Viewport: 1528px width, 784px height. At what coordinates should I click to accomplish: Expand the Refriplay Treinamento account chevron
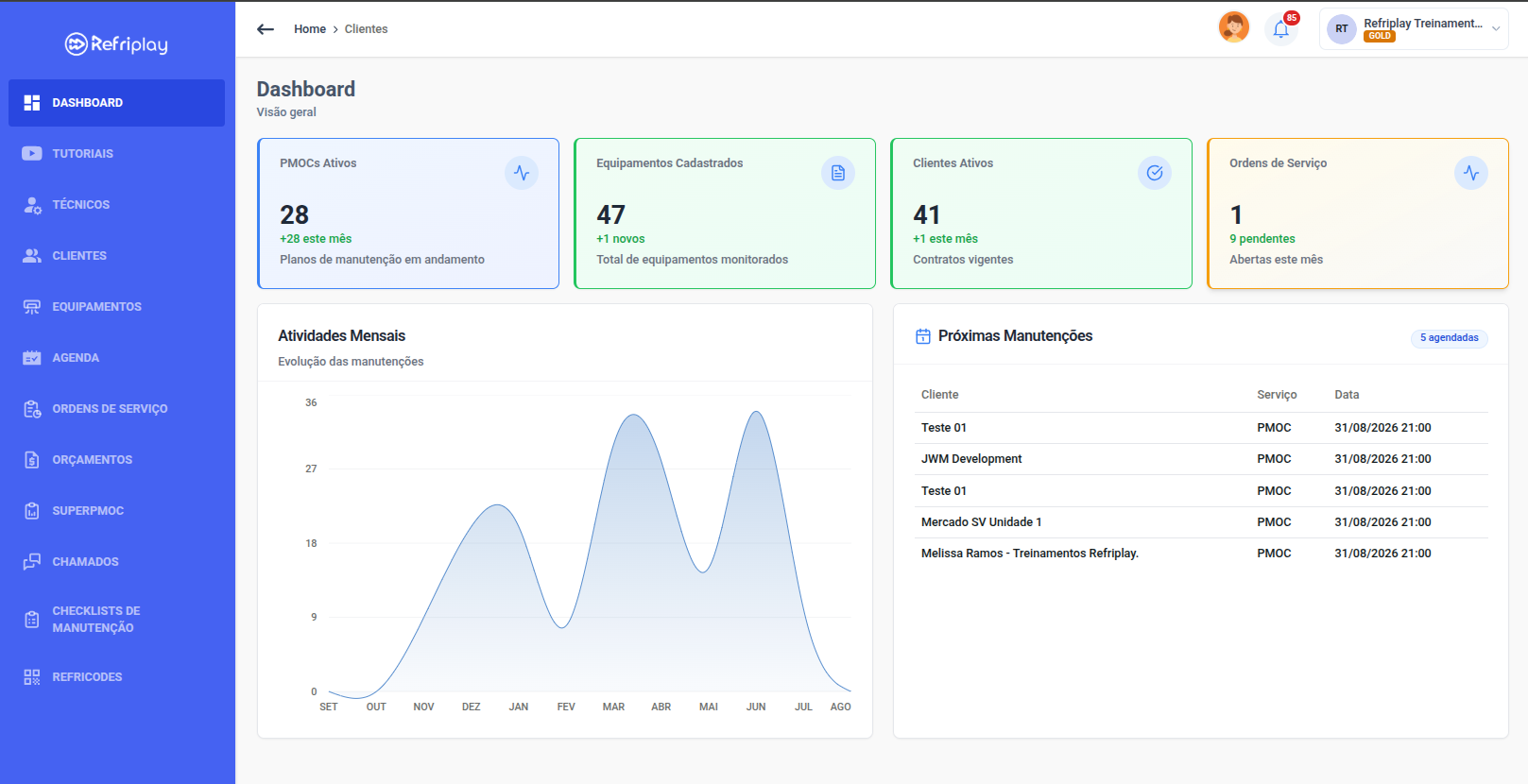1496,29
